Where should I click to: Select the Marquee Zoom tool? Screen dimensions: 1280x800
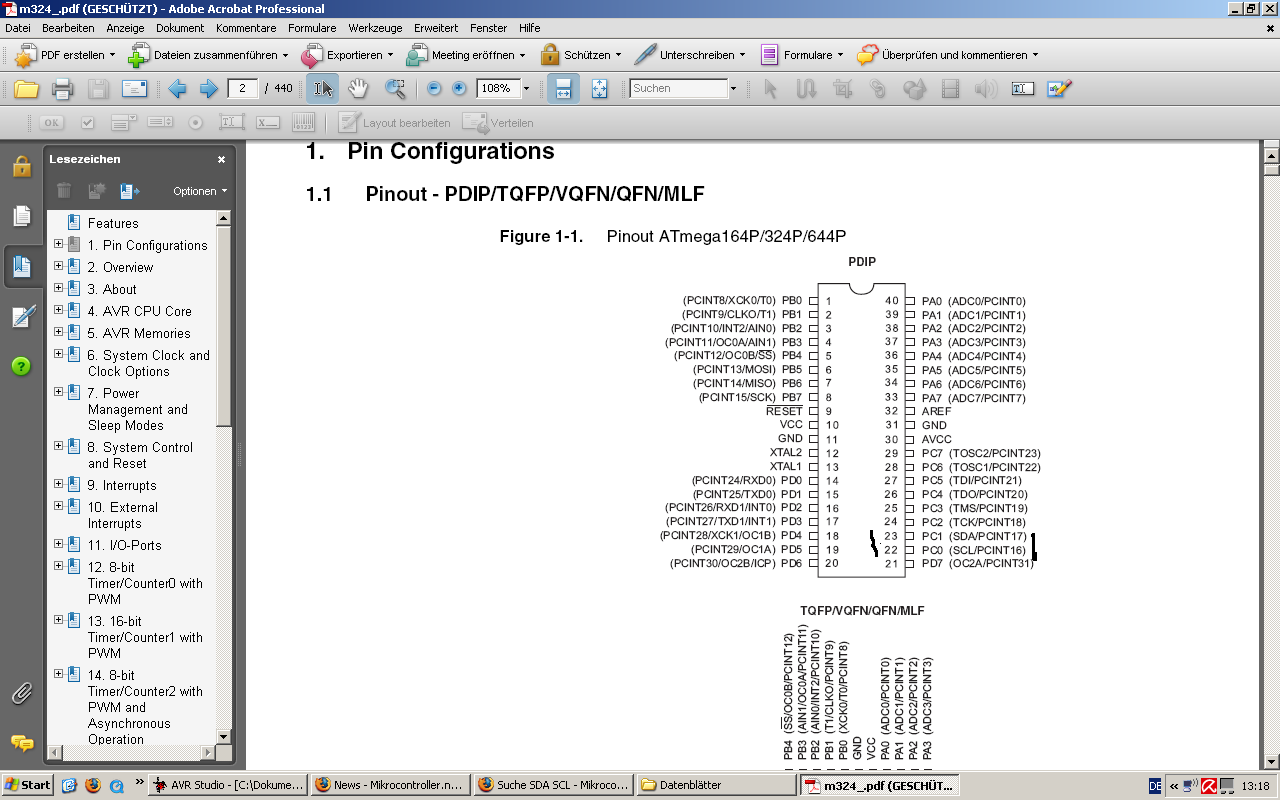click(x=396, y=89)
